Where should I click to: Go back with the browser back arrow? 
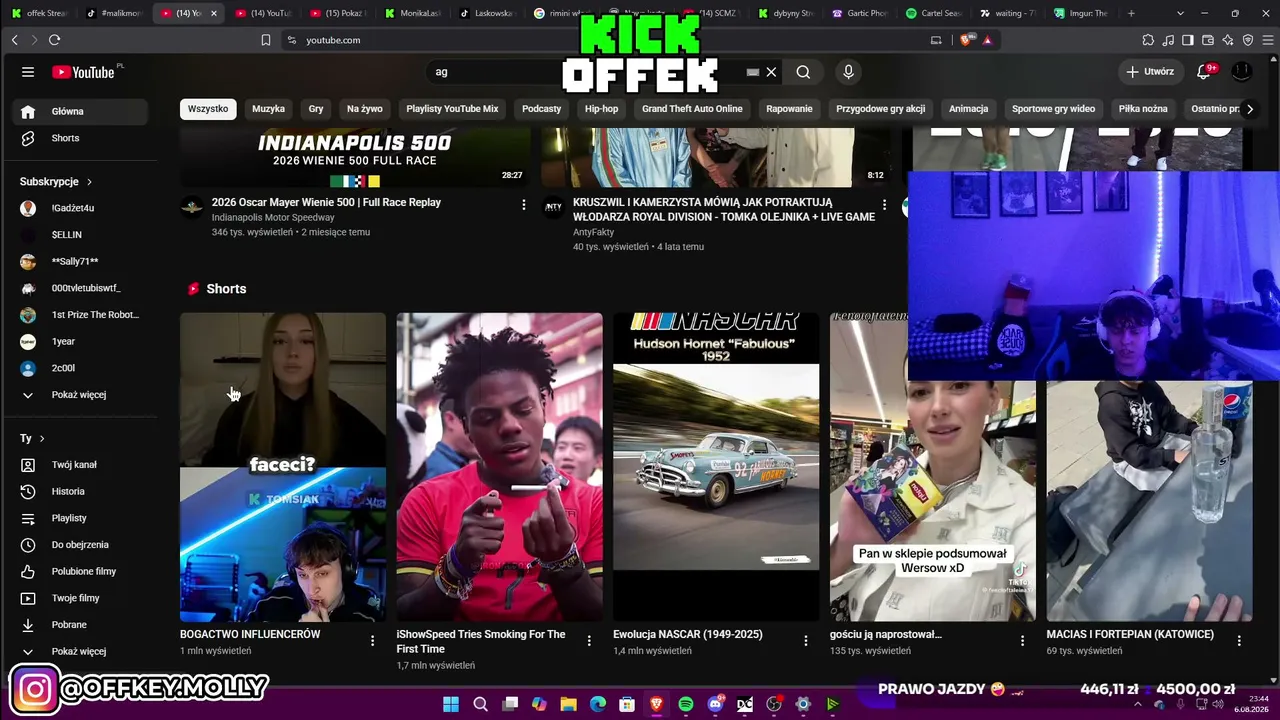click(x=14, y=40)
